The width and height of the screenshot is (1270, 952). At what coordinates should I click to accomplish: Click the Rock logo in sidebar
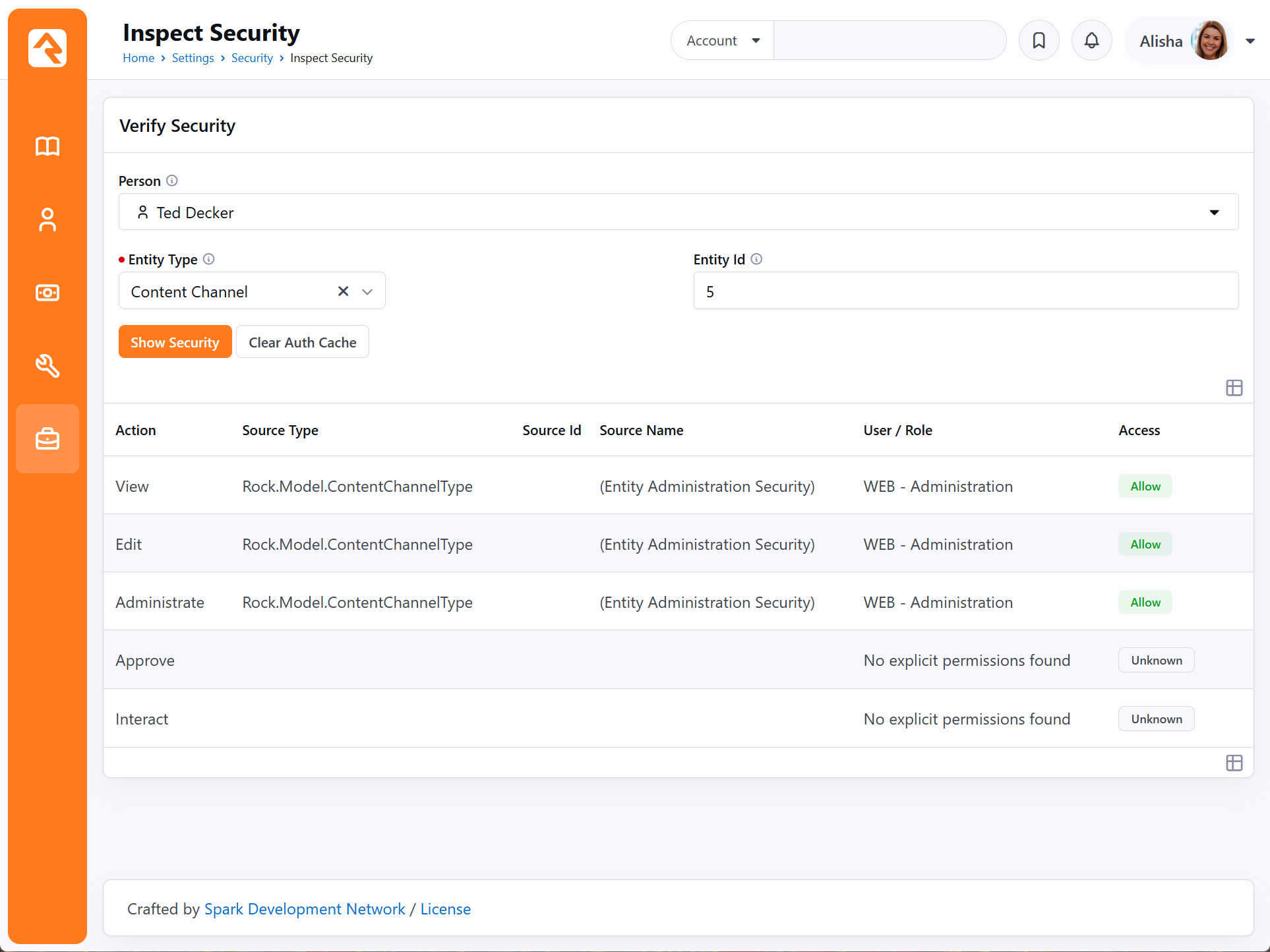[47, 48]
